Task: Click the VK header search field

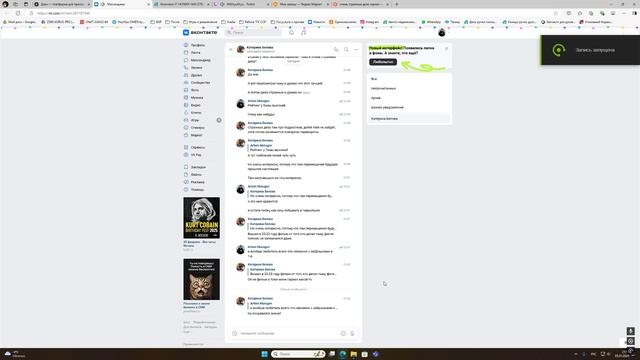Action: pyautogui.click(x=253, y=32)
